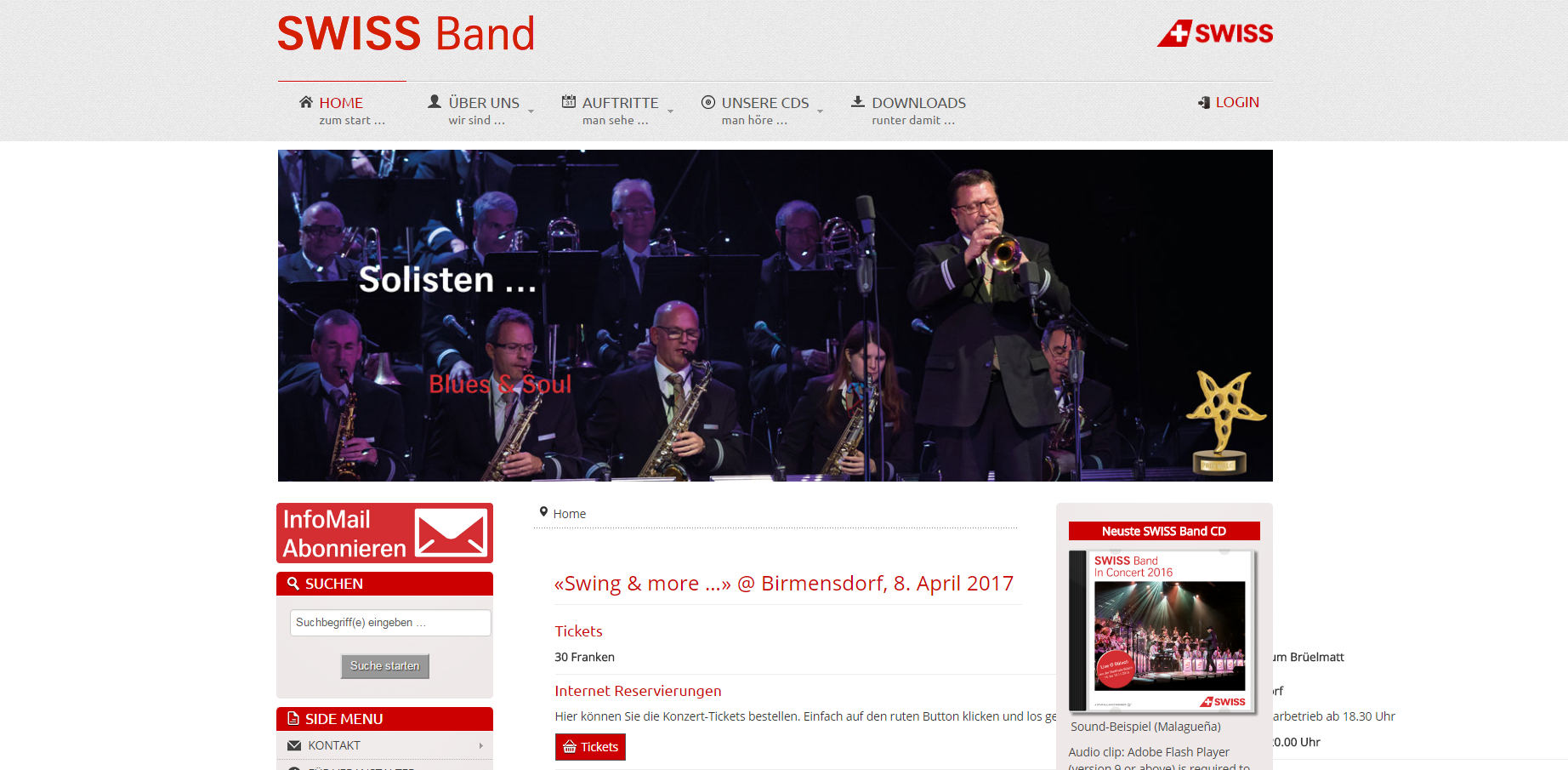Click the calendar icon beside AUFTRITTE
The height and width of the screenshot is (770, 1568).
pyautogui.click(x=569, y=101)
